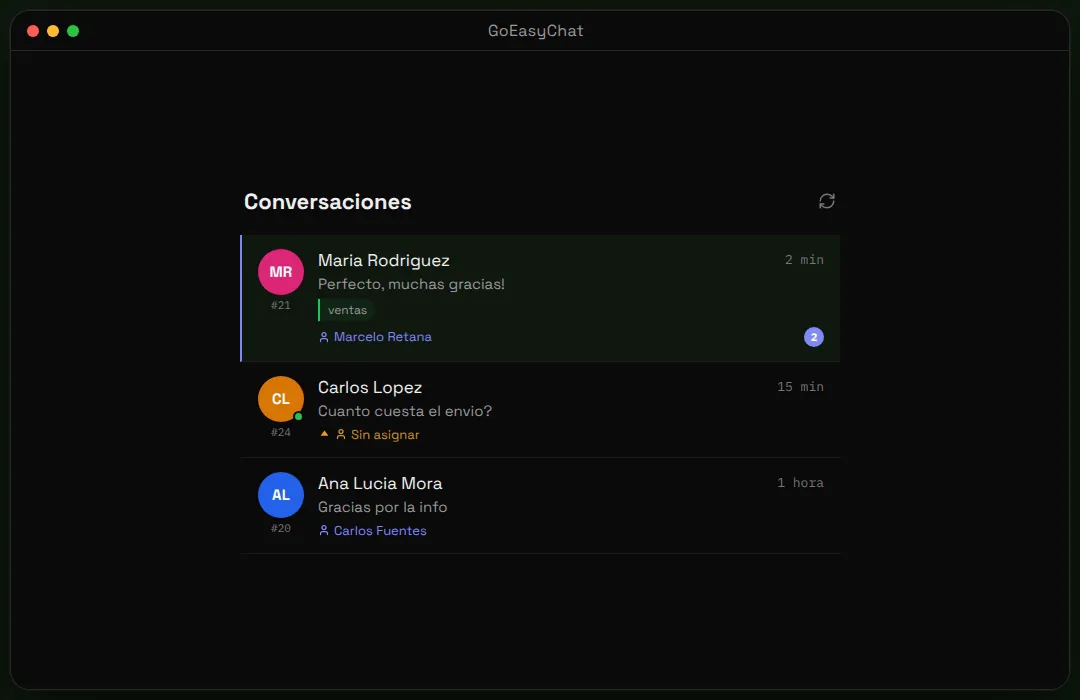Click the '15 min' timestamp
This screenshot has height=700, width=1080.
coord(800,387)
